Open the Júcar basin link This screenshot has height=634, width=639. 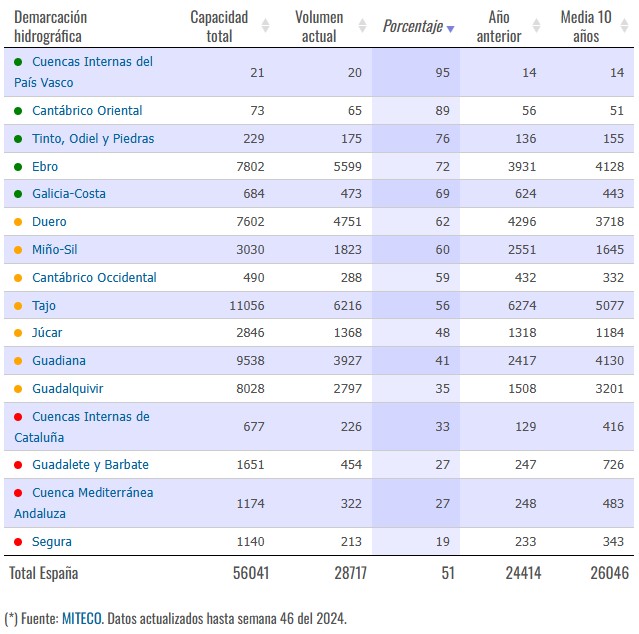[x=47, y=332]
